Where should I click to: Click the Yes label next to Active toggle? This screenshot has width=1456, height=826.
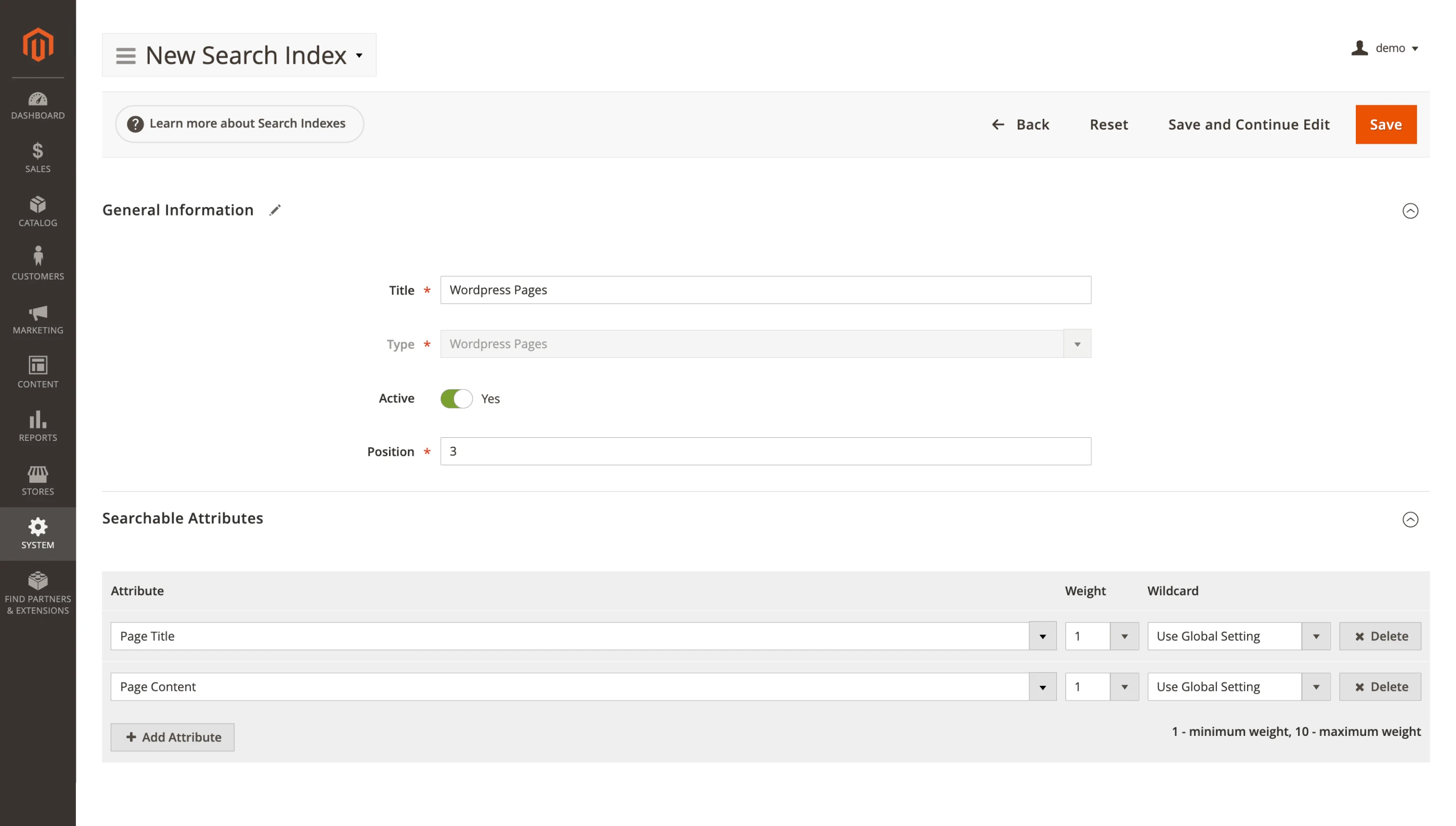(490, 399)
